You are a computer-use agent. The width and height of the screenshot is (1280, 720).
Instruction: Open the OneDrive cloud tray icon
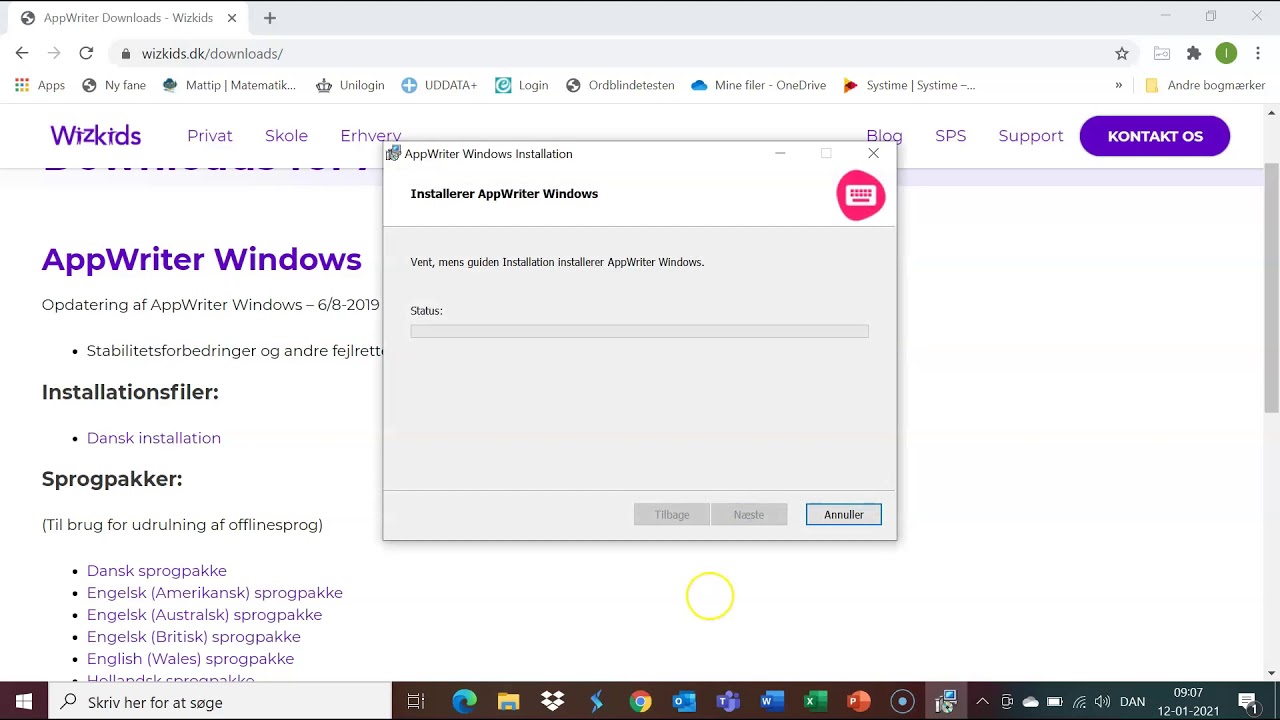pos(1031,702)
